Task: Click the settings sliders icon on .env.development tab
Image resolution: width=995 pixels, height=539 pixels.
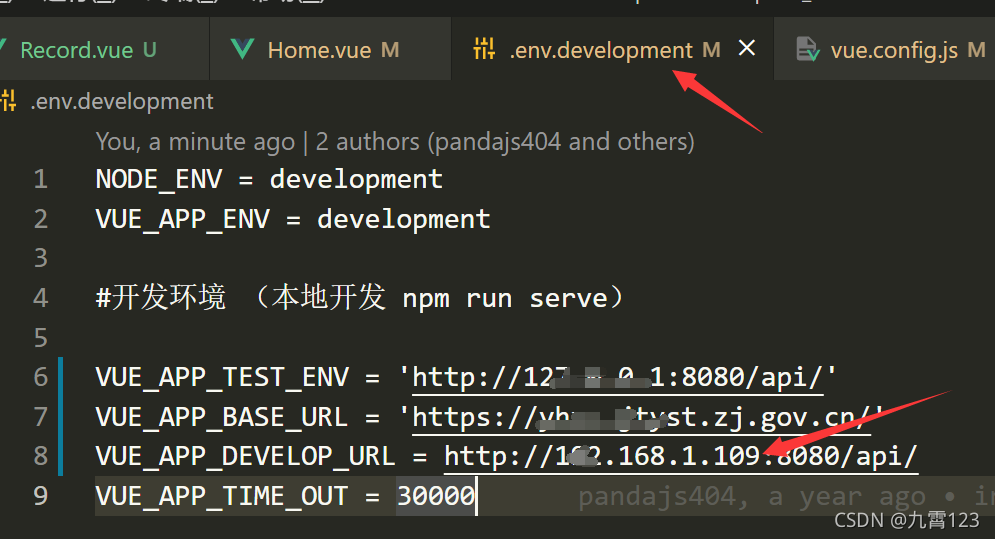Action: pyautogui.click(x=484, y=49)
